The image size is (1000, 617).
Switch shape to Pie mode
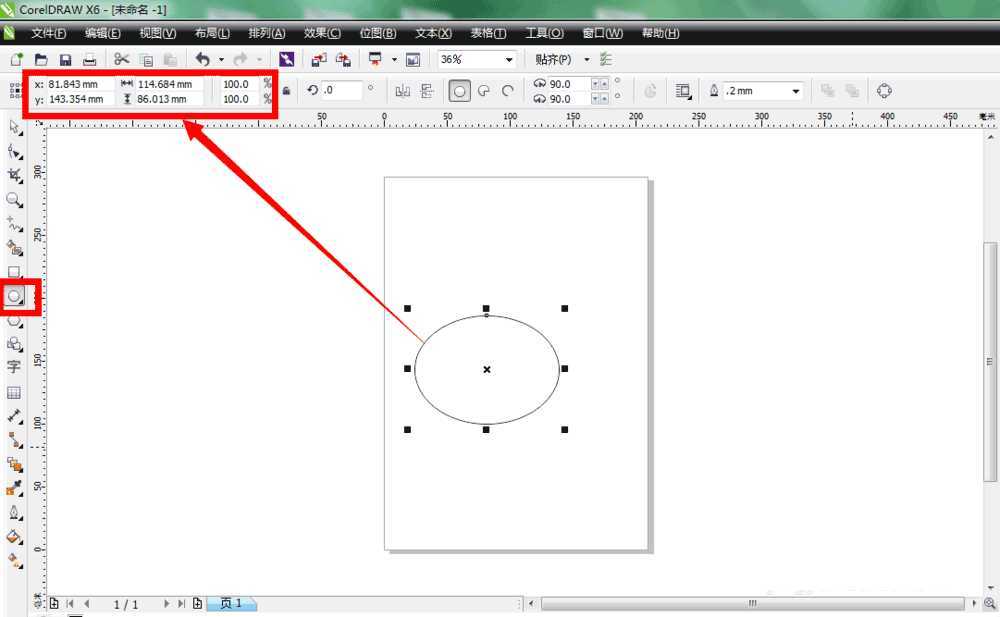484,91
